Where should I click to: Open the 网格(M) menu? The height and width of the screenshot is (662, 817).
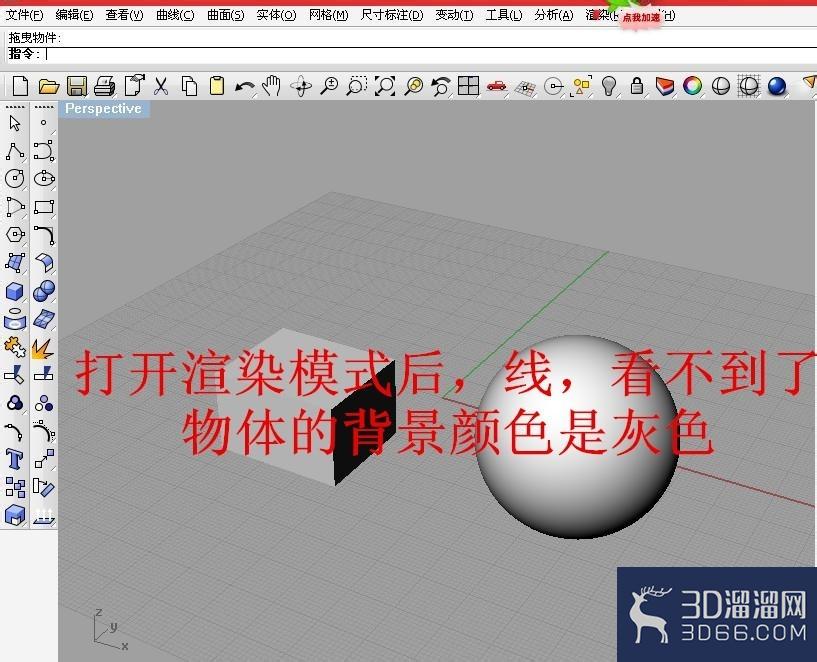click(x=328, y=15)
